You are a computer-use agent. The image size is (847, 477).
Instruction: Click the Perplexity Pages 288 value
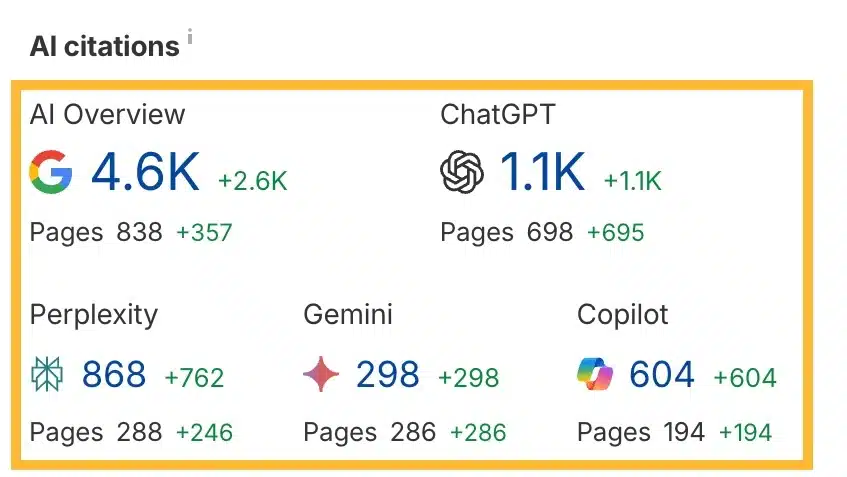[139, 432]
